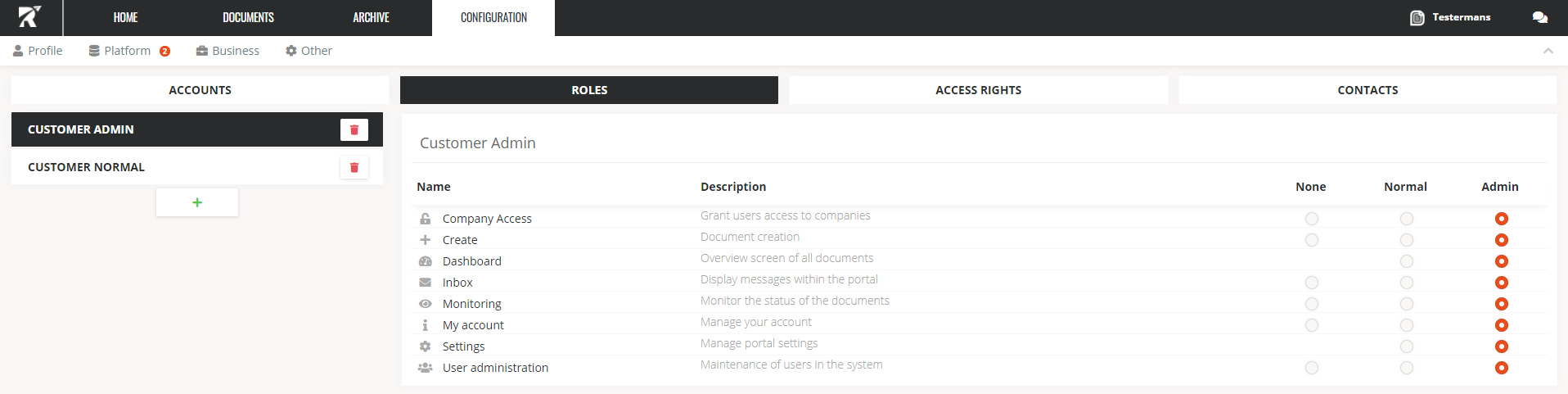Set Company Access to None
Viewport: 1568px width, 394px height.
pyautogui.click(x=1312, y=219)
